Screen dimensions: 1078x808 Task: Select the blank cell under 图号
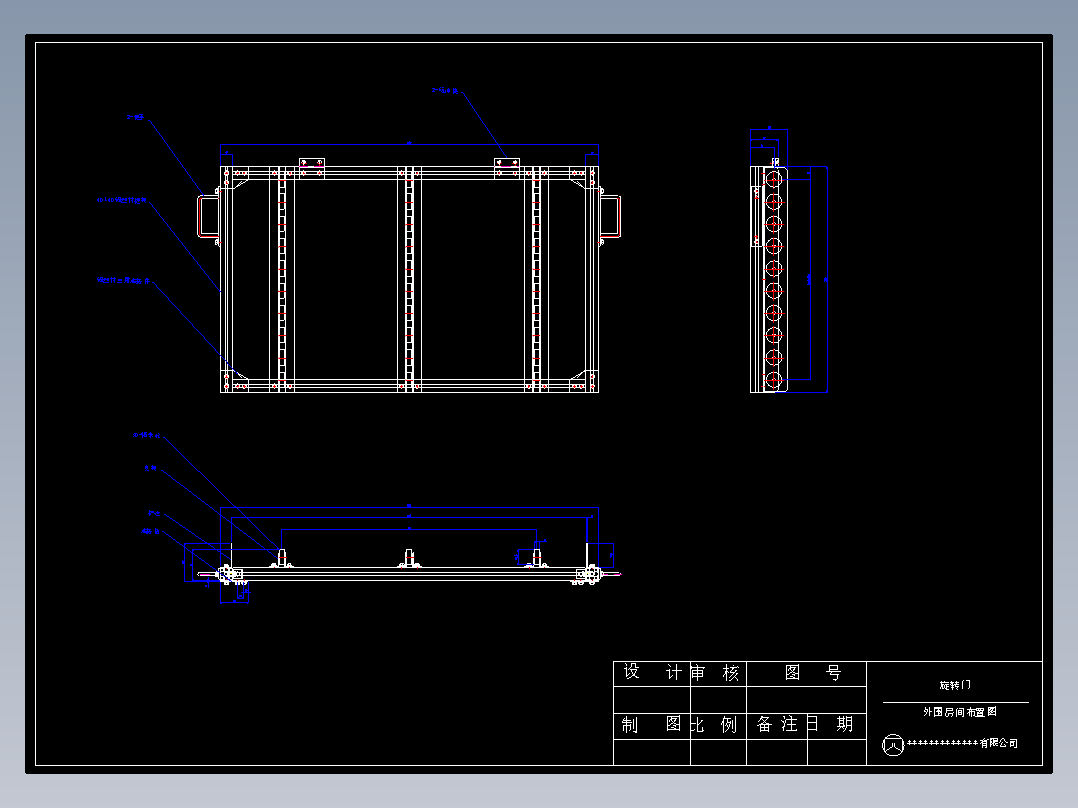(x=806, y=700)
